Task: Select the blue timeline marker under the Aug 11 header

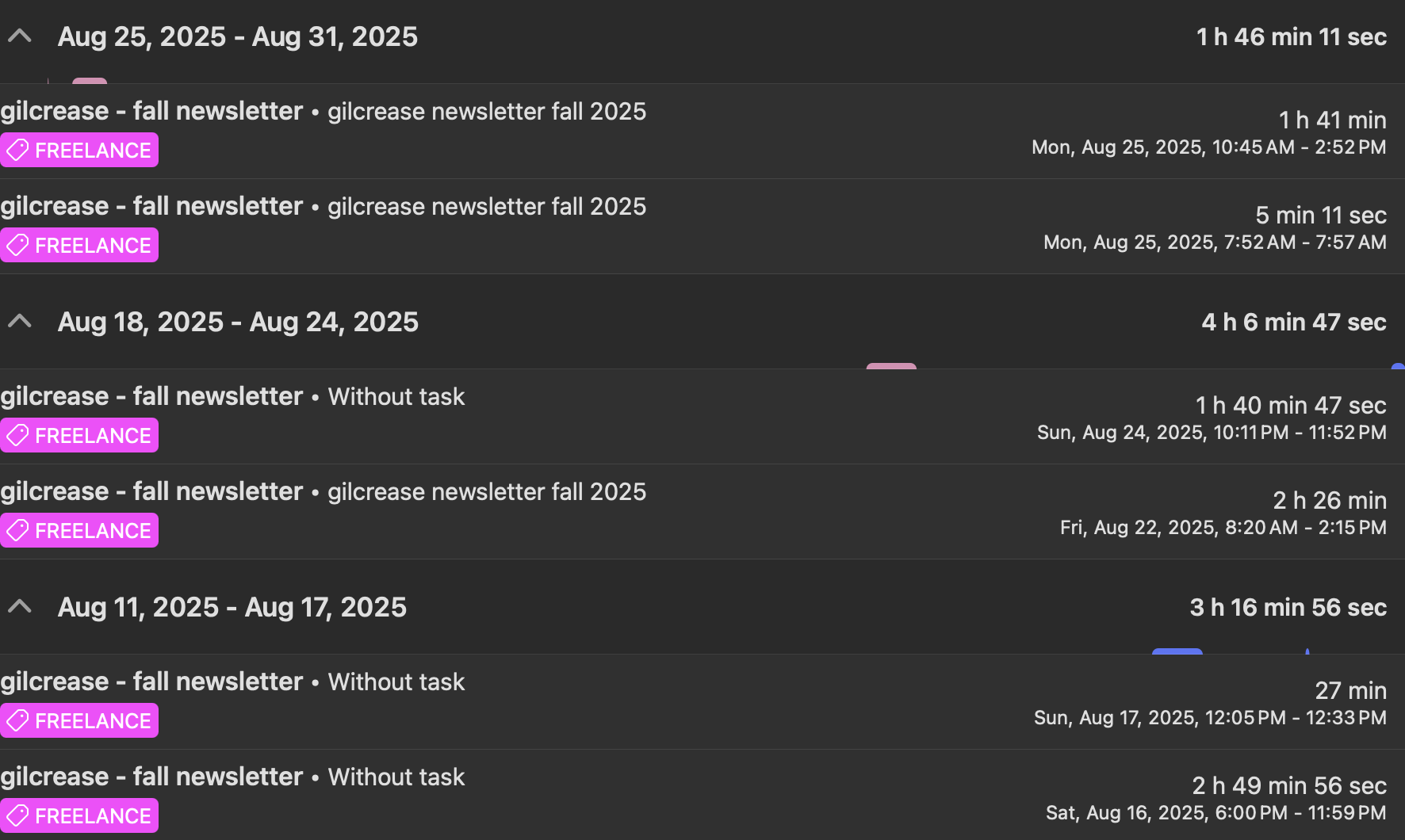Action: coord(1177,651)
